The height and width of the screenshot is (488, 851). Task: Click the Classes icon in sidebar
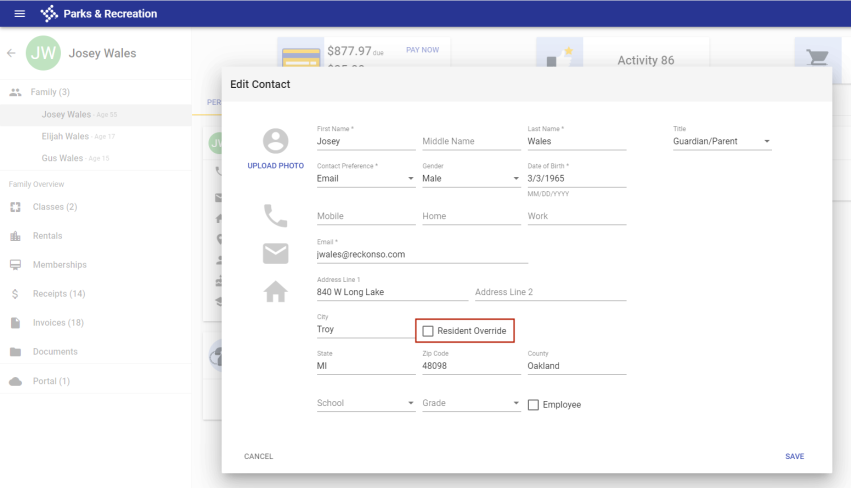(x=15, y=207)
